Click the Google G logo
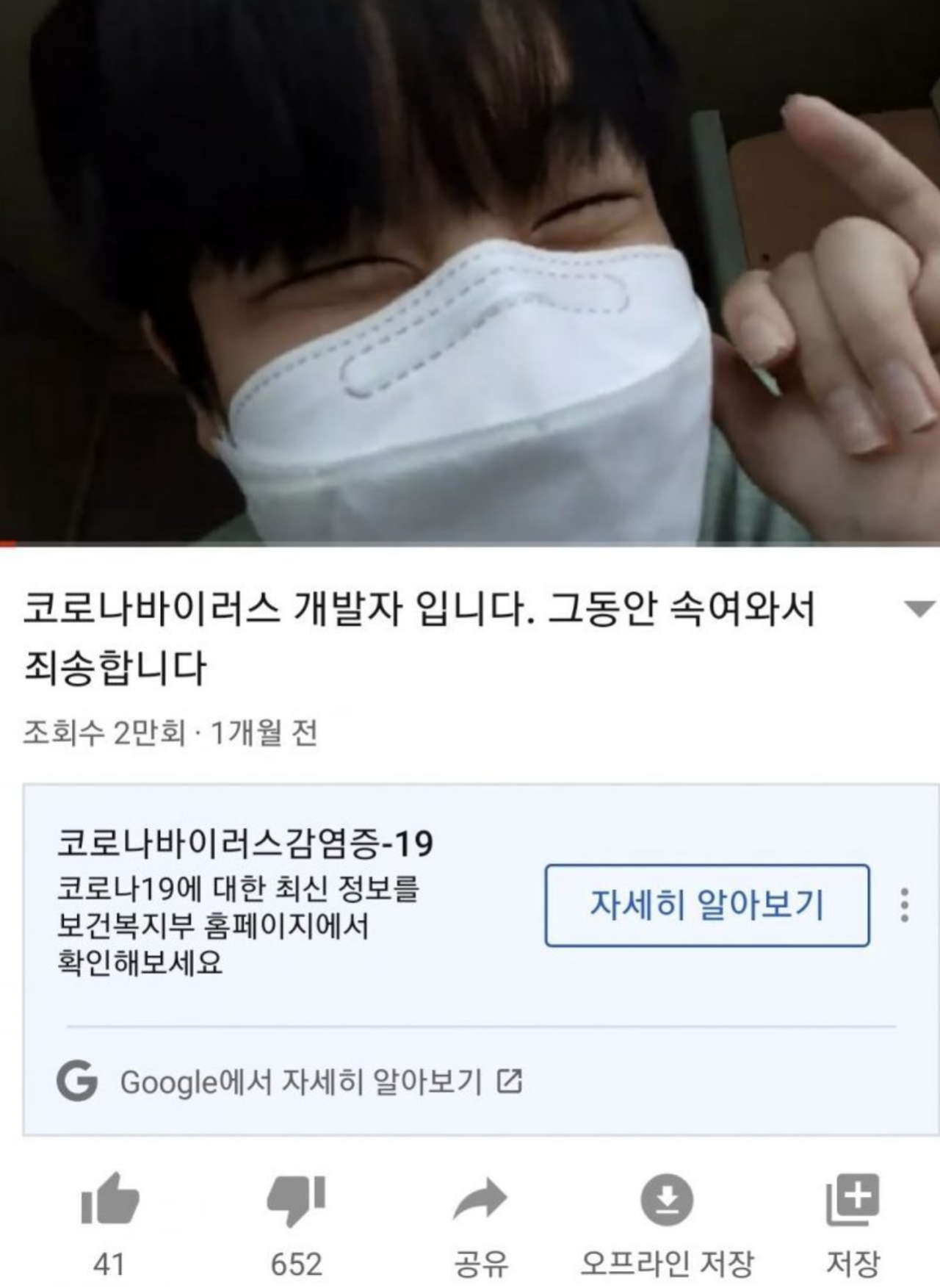The image size is (940, 1288). tap(77, 1081)
